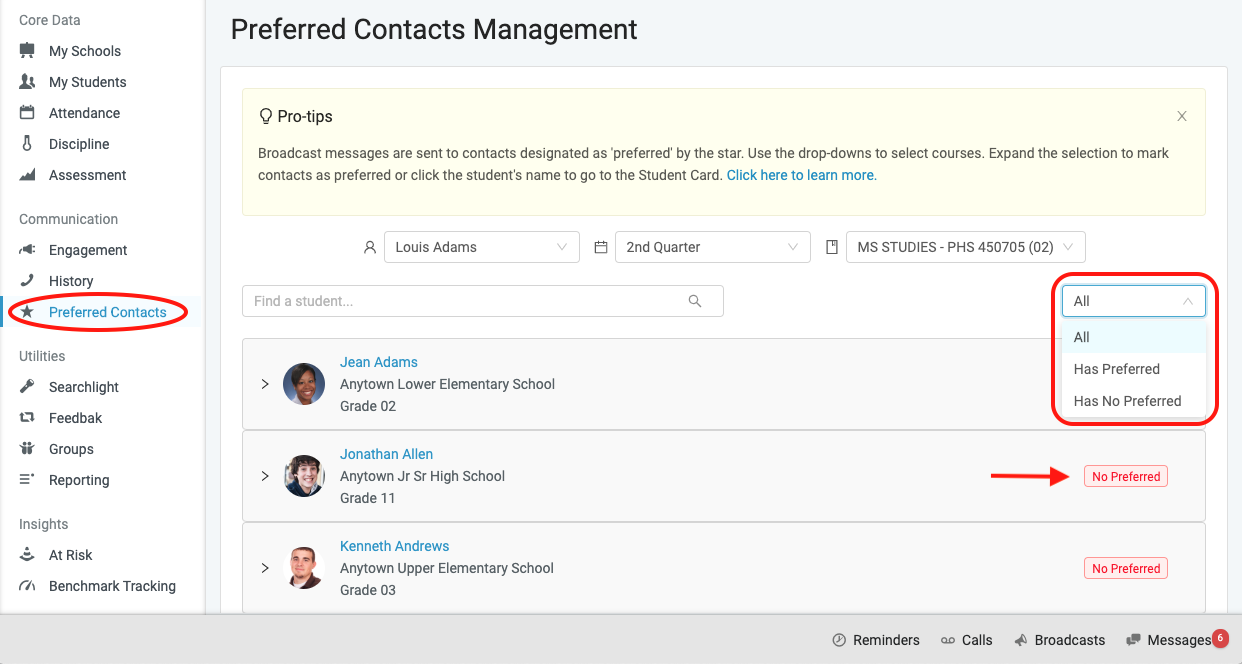Open Benchmark Tracking insights
This screenshot has height=664, width=1242.
click(112, 586)
